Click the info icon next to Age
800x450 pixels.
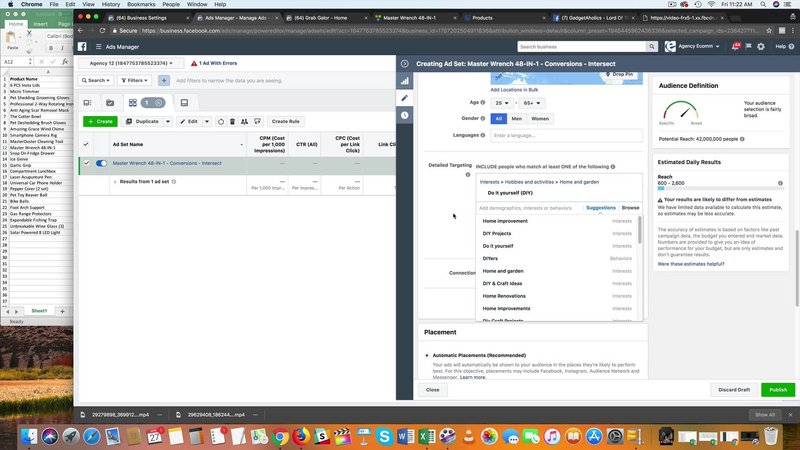483,103
